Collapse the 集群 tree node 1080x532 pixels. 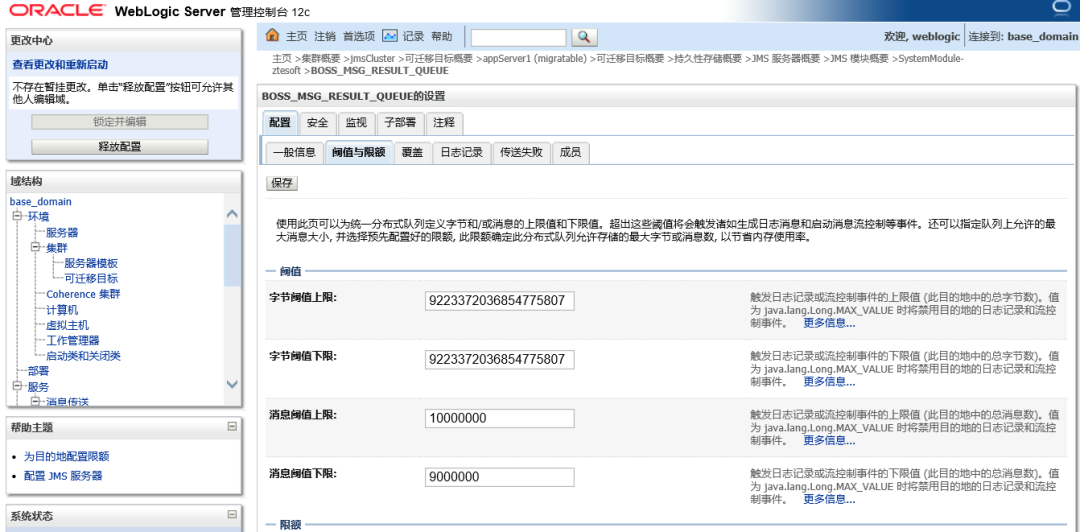point(36,247)
